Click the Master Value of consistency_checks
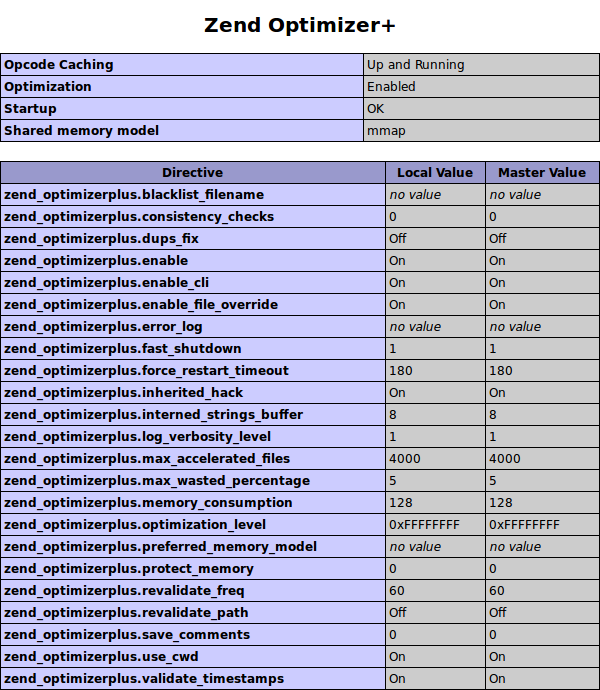Image resolution: width=600 pixels, height=690 pixels. pyautogui.click(x=493, y=217)
